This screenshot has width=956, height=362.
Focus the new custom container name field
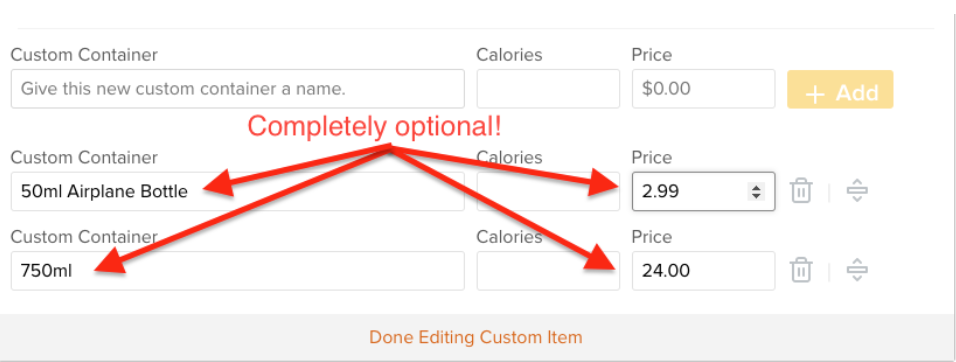[x=238, y=89]
